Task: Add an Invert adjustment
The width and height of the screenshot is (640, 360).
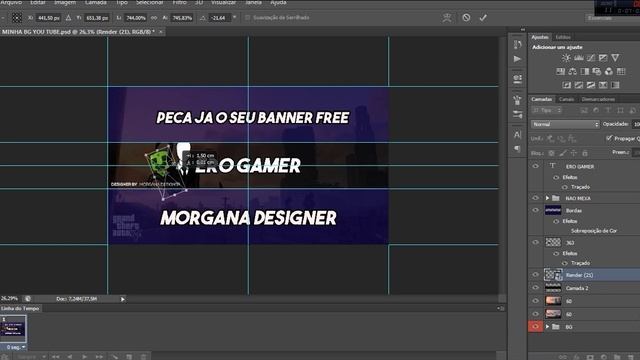Action: pyautogui.click(x=567, y=85)
